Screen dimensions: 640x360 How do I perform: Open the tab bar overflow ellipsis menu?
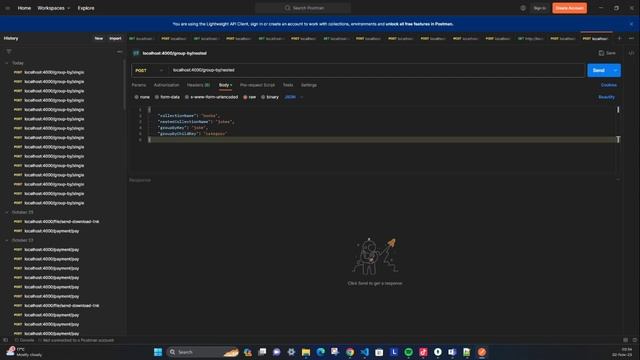point(631,38)
